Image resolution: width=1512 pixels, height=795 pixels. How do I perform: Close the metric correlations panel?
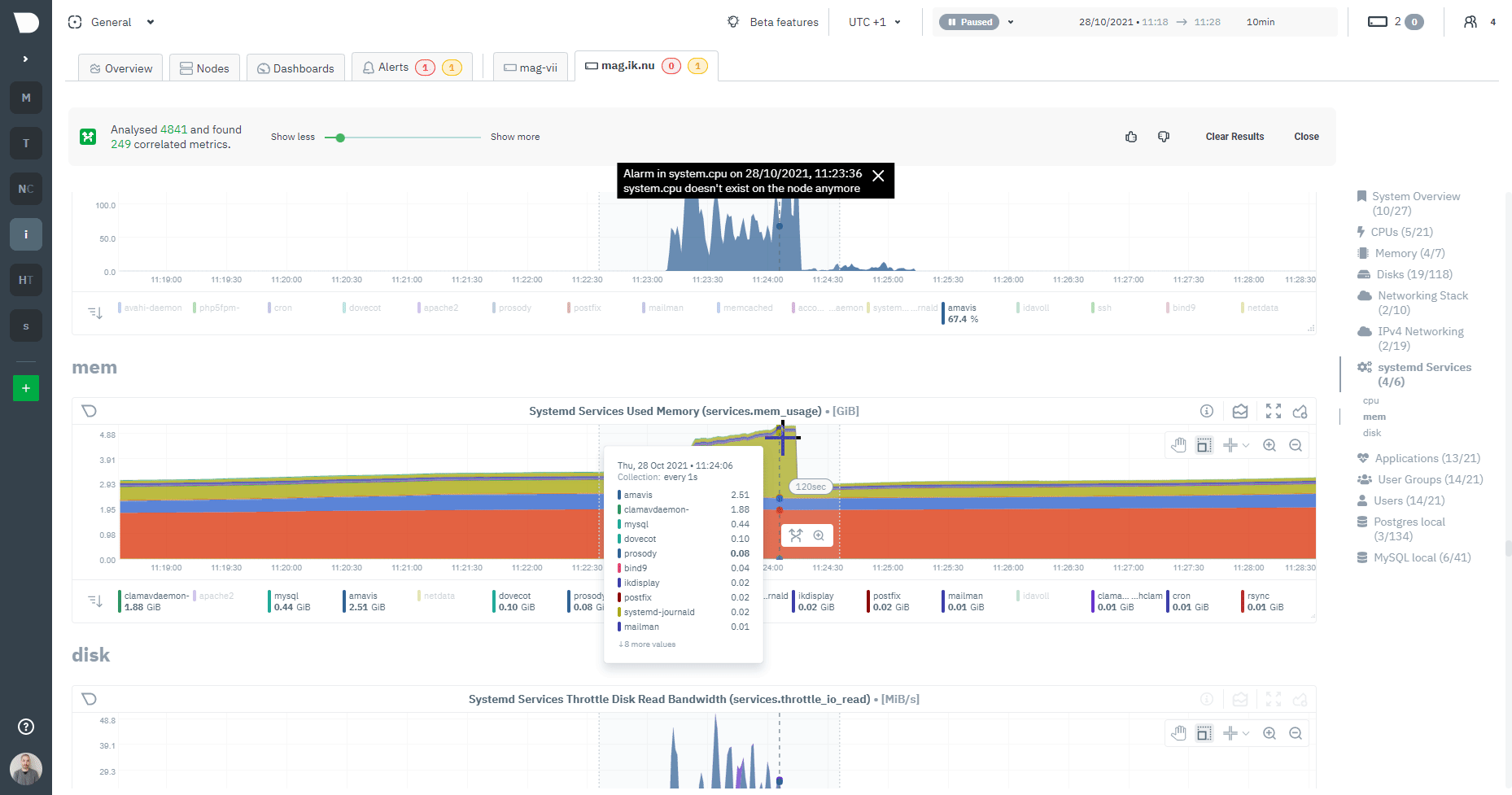click(x=1306, y=137)
